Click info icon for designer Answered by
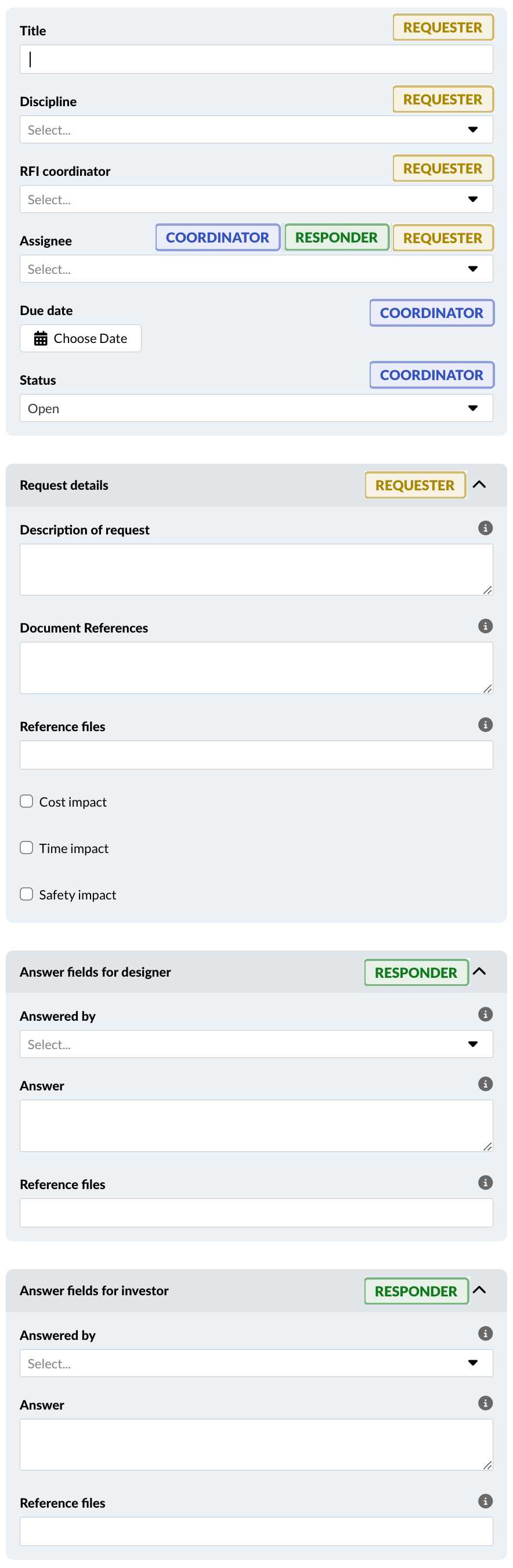This screenshot has height=1568, width=513. pyautogui.click(x=485, y=1014)
